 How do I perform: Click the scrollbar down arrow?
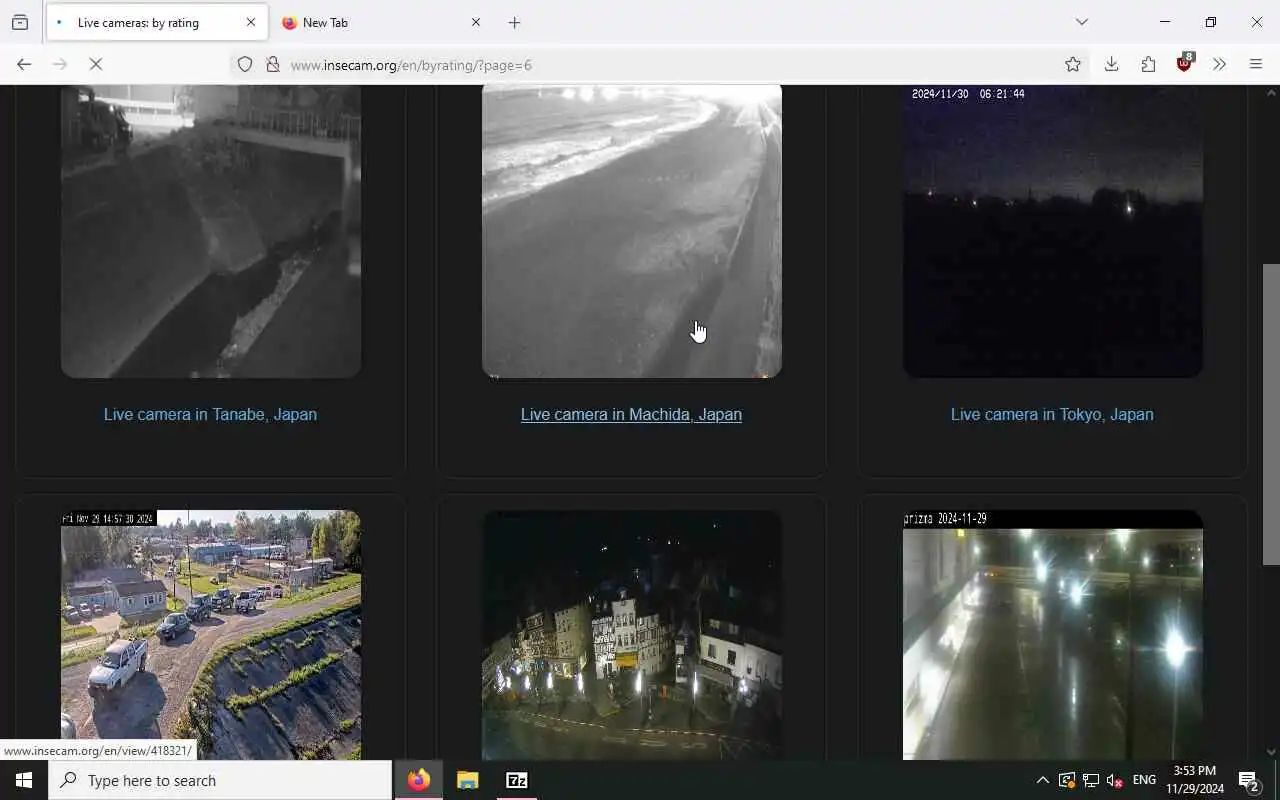tap(1271, 752)
